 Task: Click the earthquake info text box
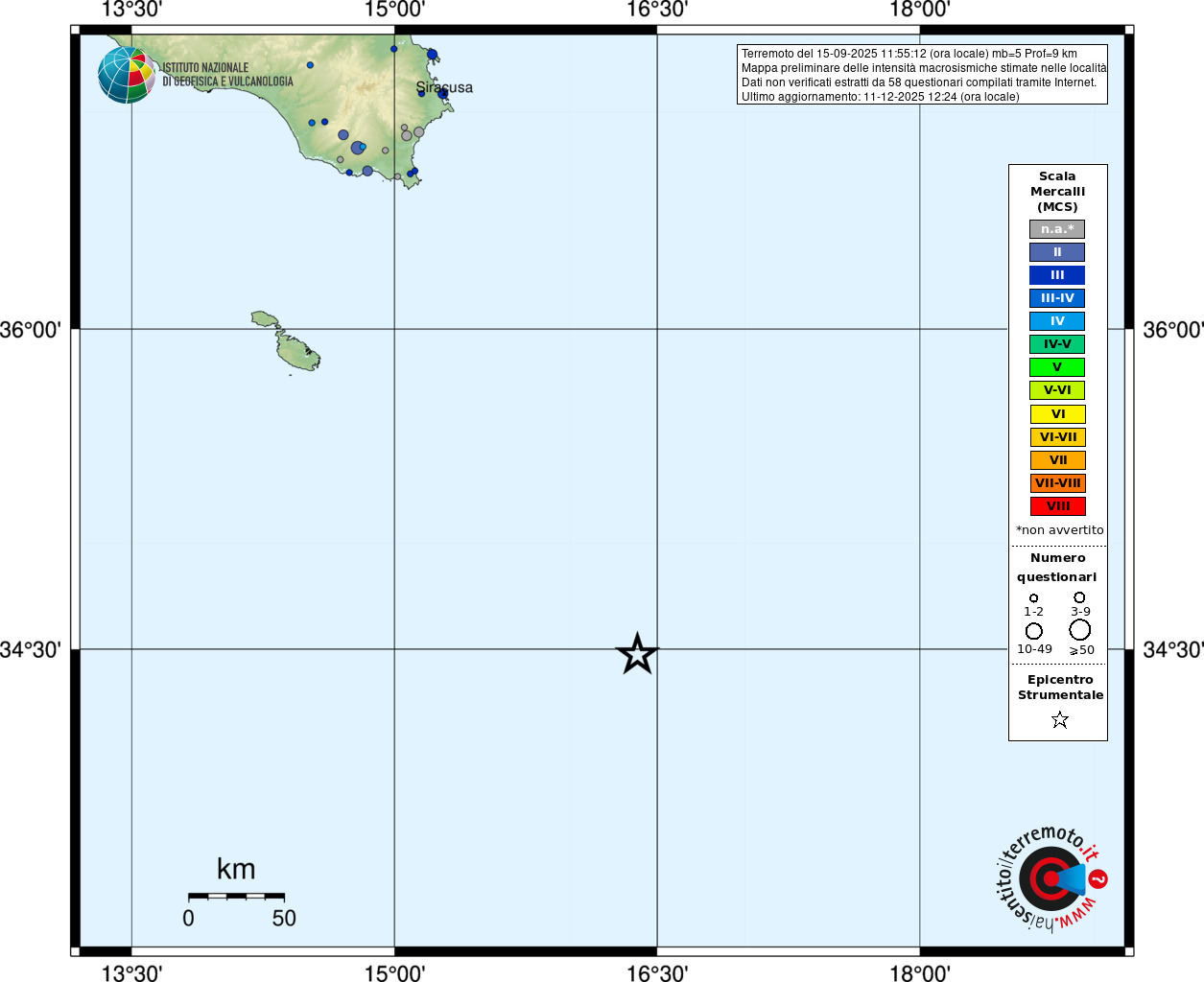pos(922,75)
